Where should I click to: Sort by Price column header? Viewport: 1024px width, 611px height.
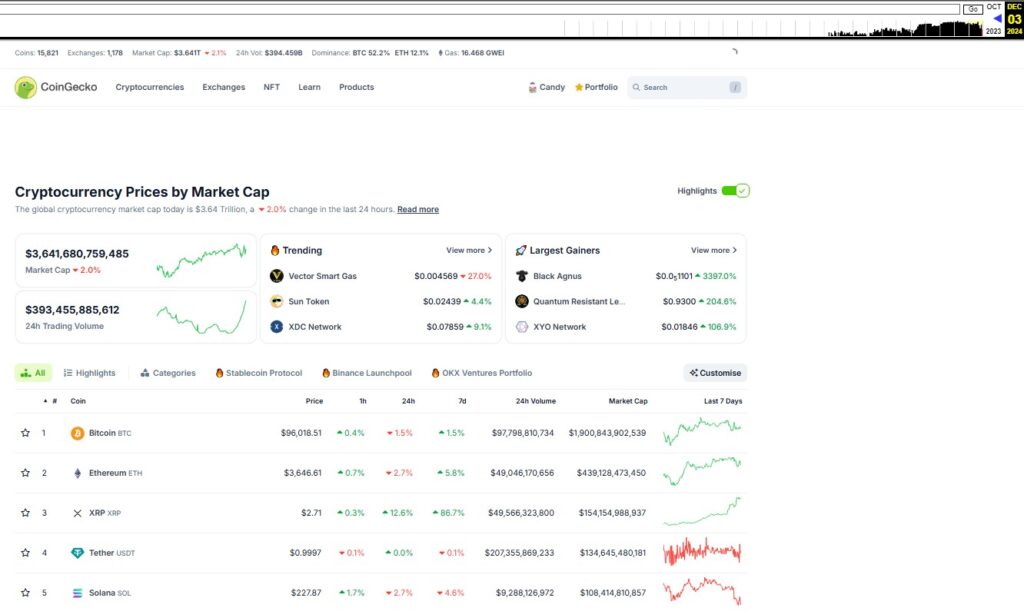coord(314,401)
